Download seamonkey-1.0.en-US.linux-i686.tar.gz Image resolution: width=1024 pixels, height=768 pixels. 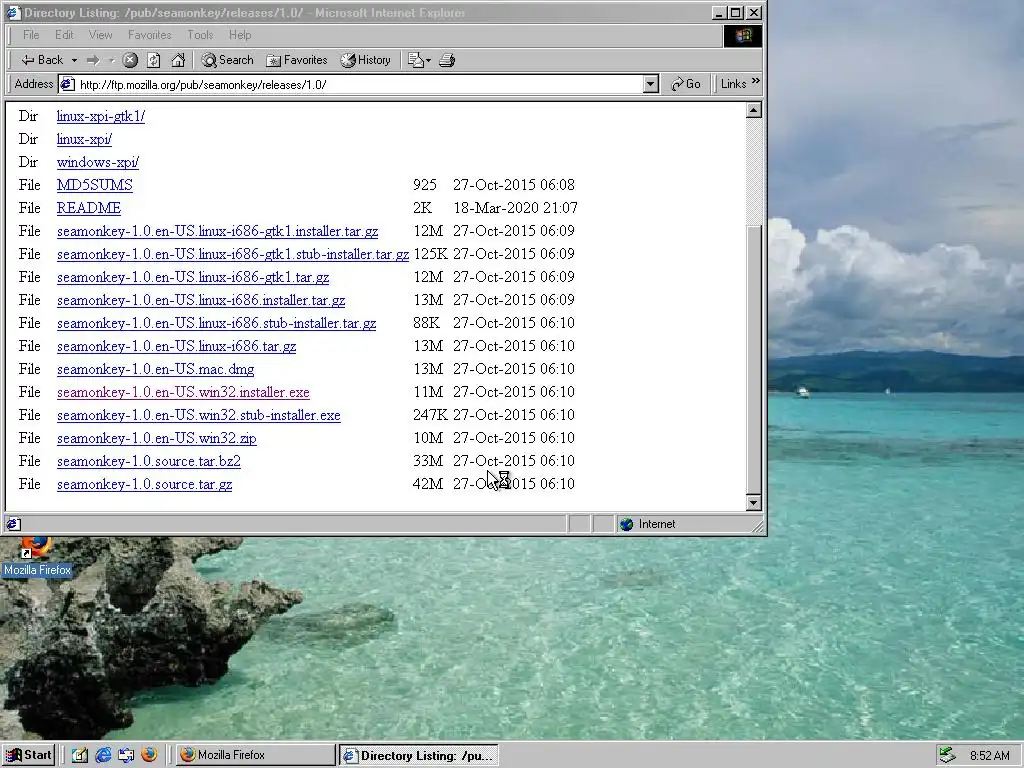pos(176,346)
